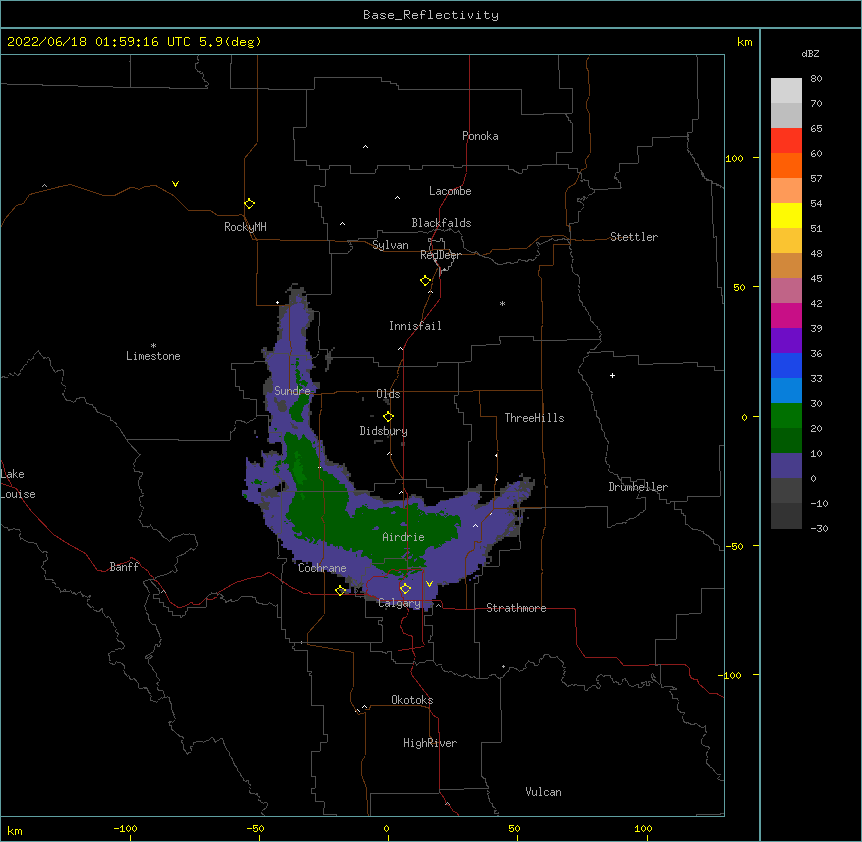Click the Okotoks city label
The height and width of the screenshot is (842, 862).
coord(412,700)
